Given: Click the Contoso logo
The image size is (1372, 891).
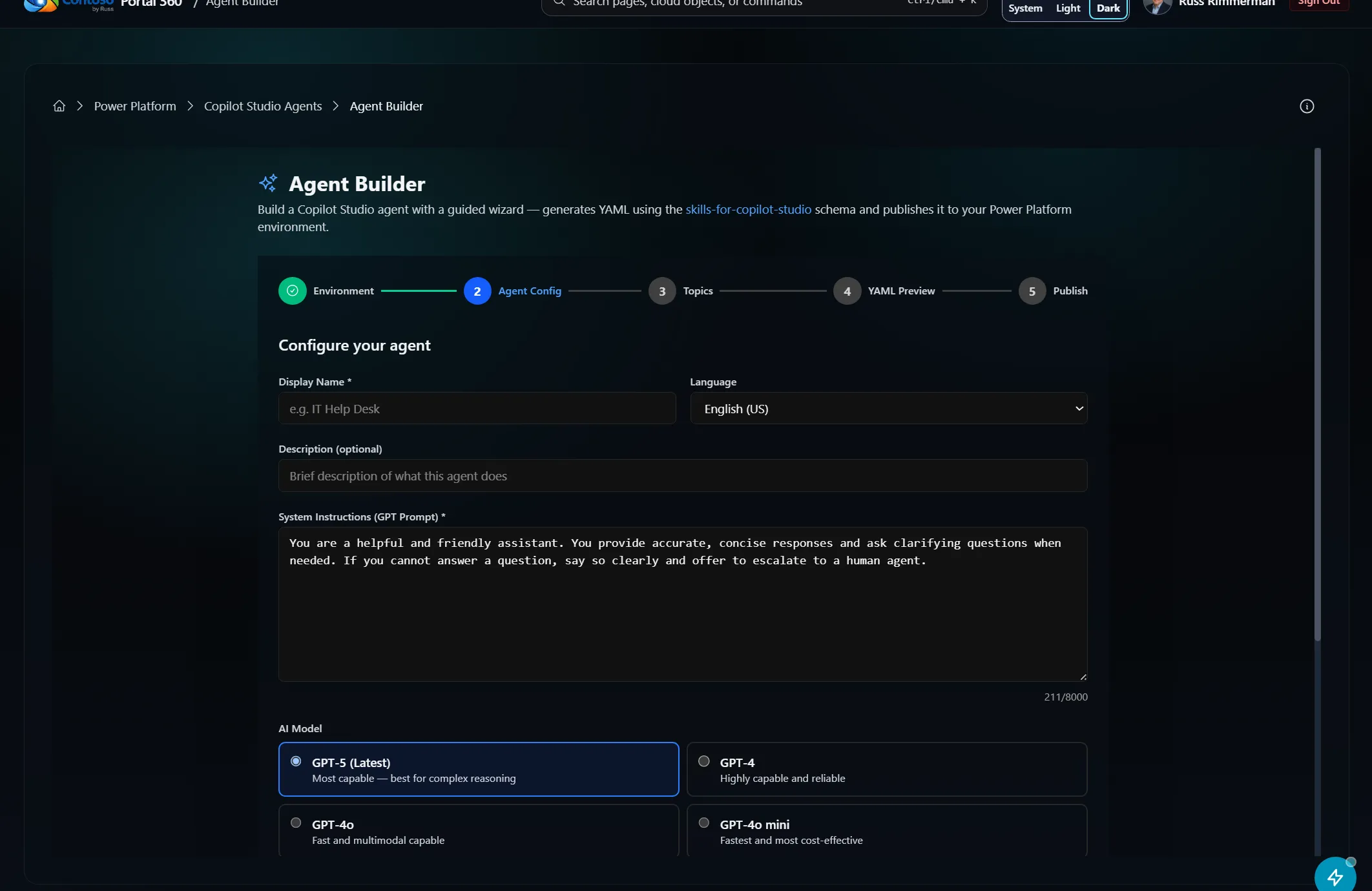Looking at the screenshot, I should tap(68, 5).
